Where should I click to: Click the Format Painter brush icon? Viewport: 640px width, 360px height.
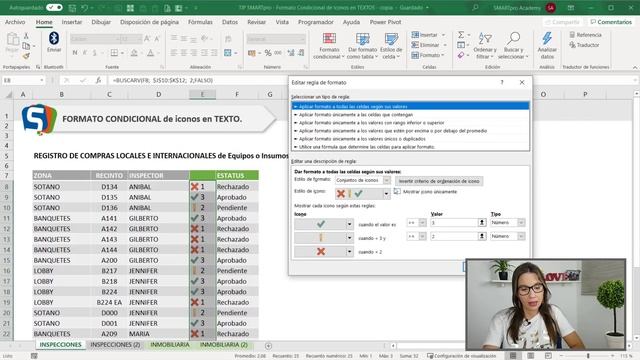[x=26, y=56]
